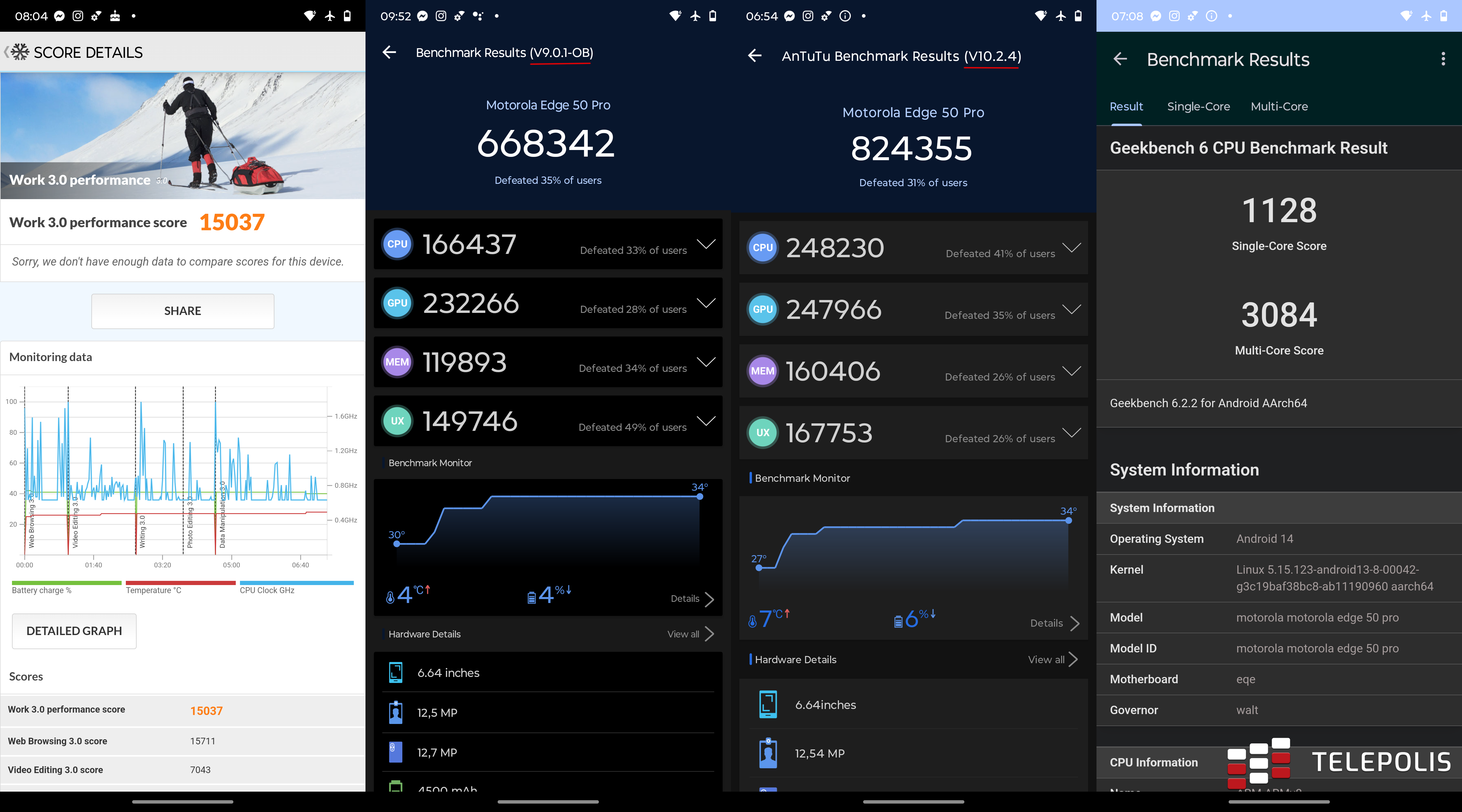The image size is (1462, 812).
Task: Tap the CPU icon beside score 166437
Action: (397, 244)
